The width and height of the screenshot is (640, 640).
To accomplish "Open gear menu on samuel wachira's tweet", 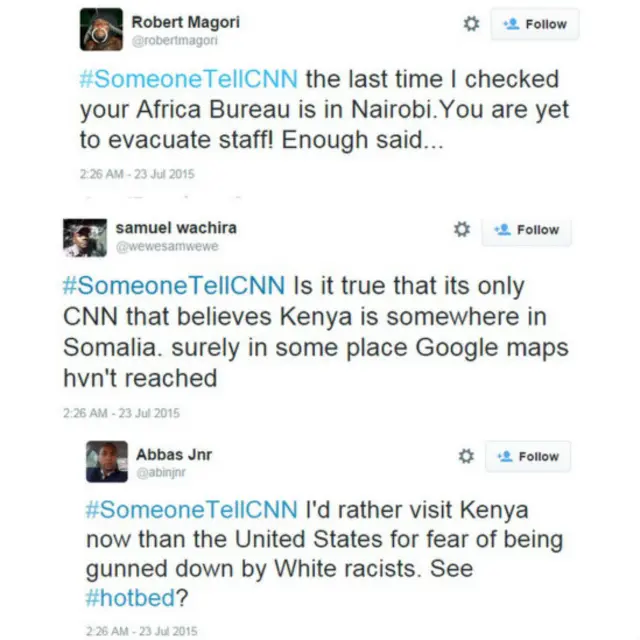I will point(461,229).
